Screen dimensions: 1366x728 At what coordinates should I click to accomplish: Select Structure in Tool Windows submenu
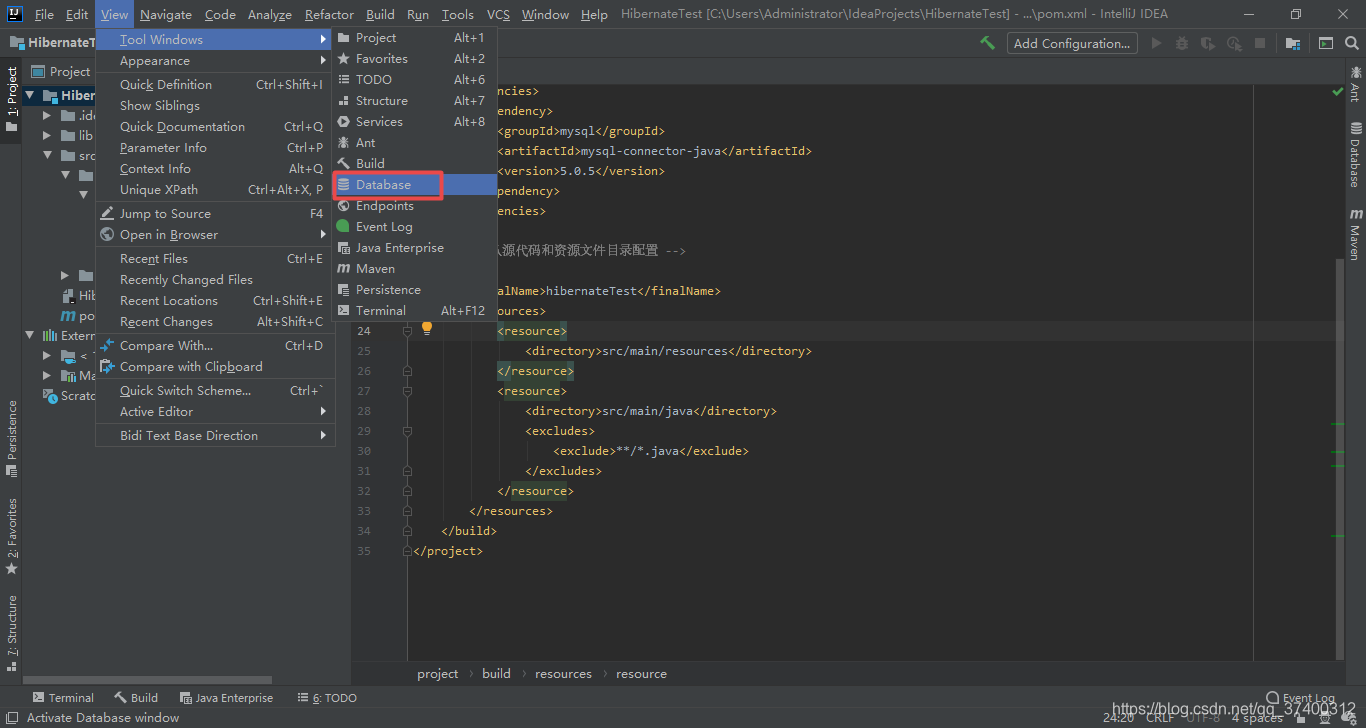pyautogui.click(x=415, y=101)
